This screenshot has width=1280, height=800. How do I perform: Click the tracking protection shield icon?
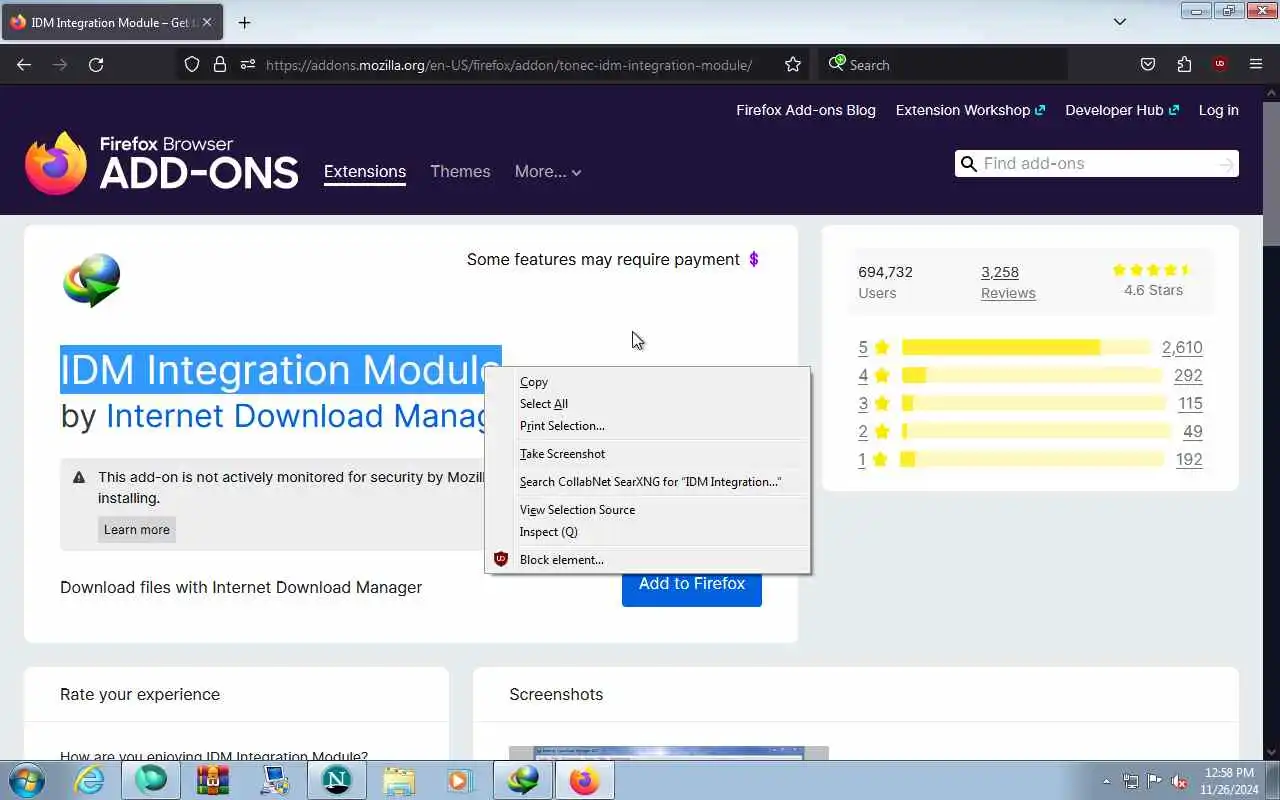point(192,64)
